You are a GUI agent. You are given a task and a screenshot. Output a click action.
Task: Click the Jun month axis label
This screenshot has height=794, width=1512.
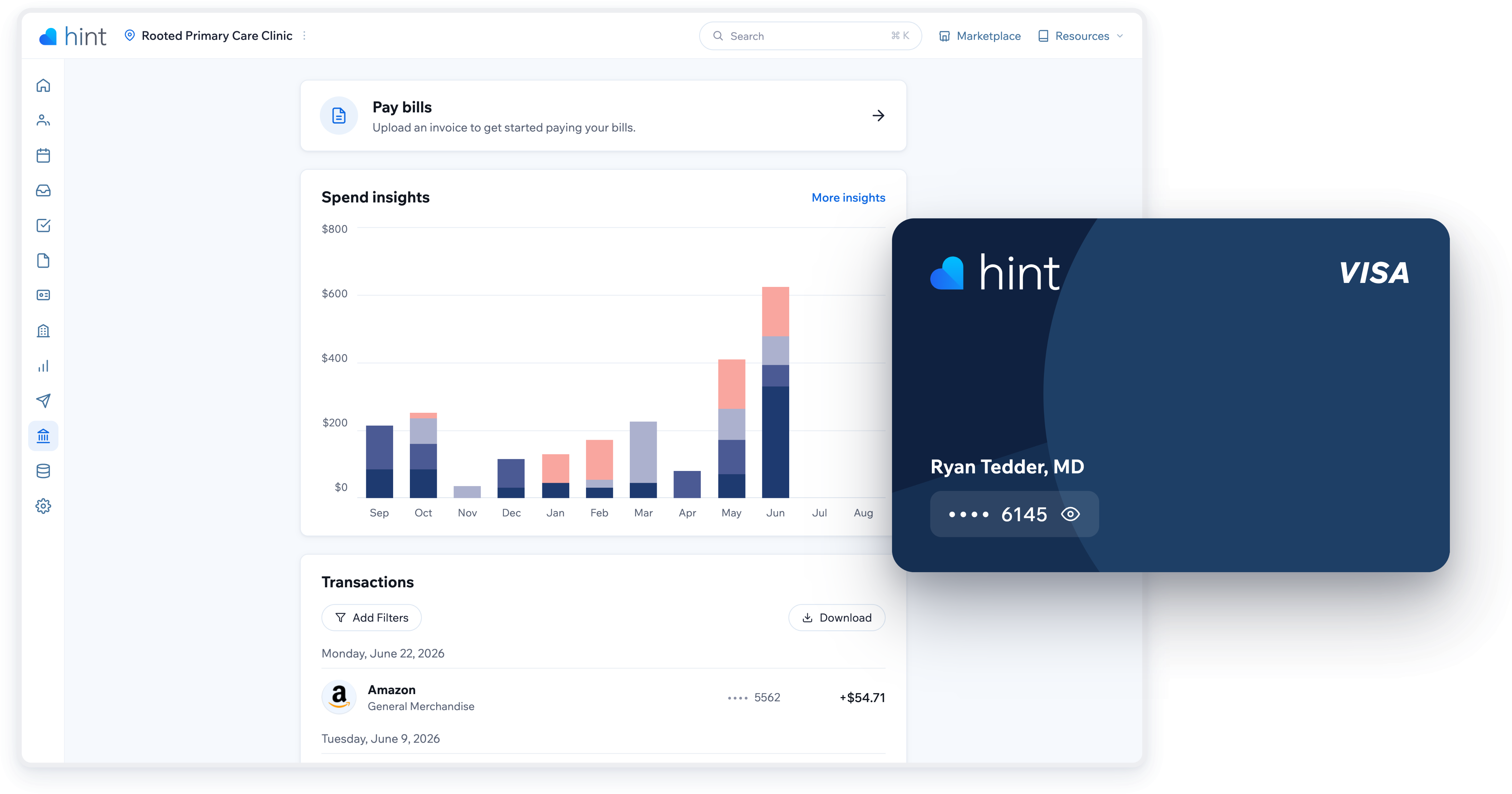coord(775,513)
